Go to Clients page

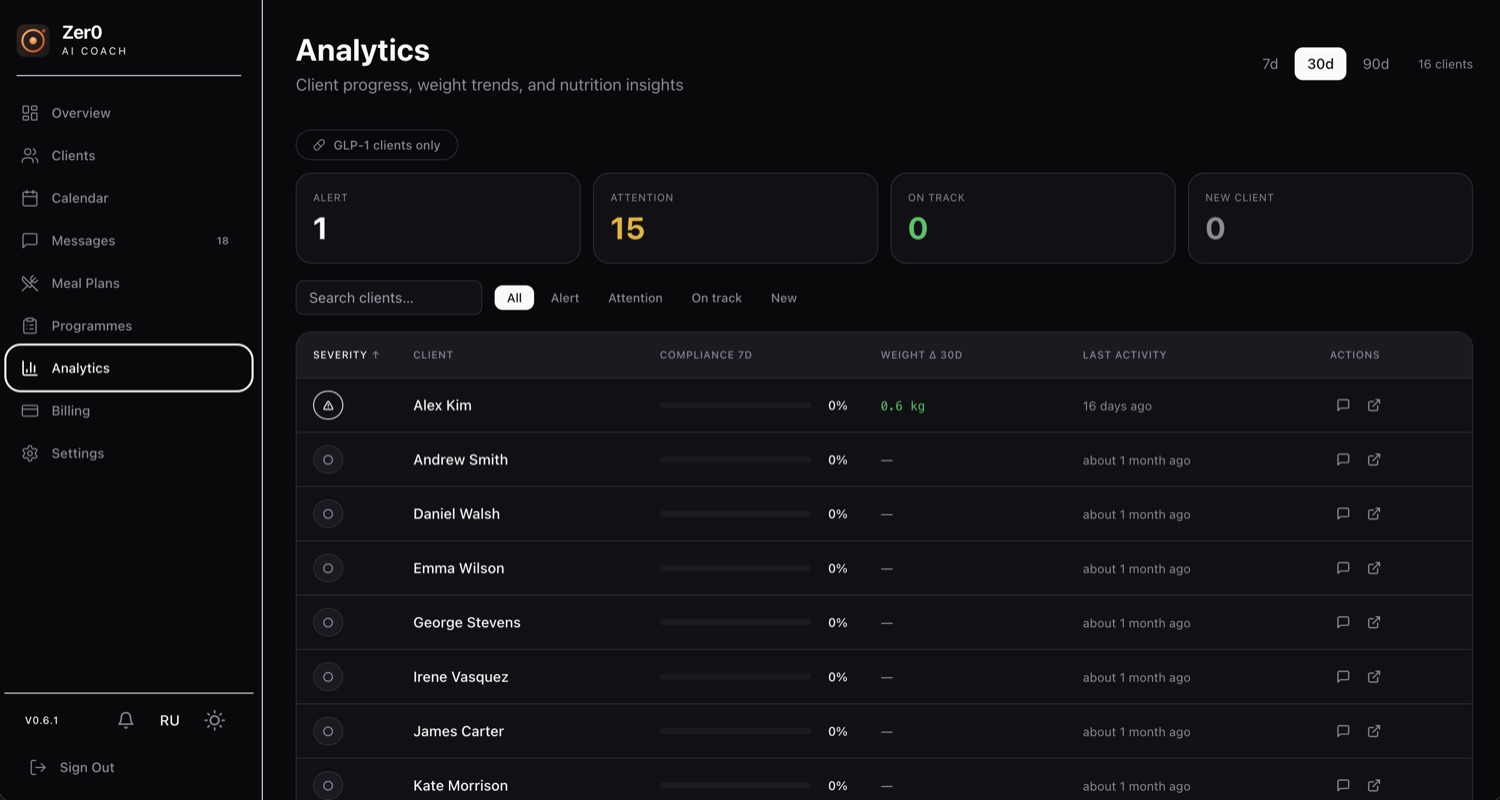click(129, 155)
